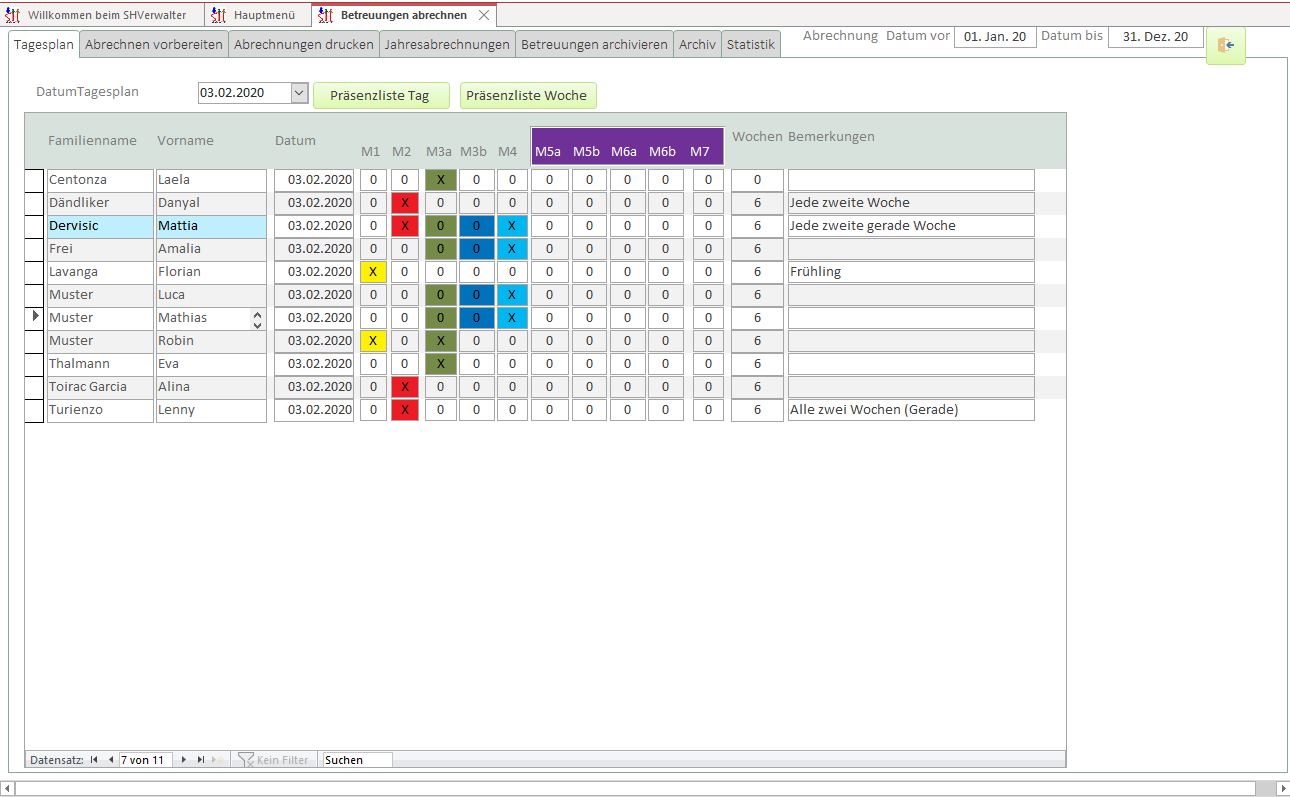Click the exit door icon button
Image resolution: width=1290 pixels, height=797 pixels.
1225,45
